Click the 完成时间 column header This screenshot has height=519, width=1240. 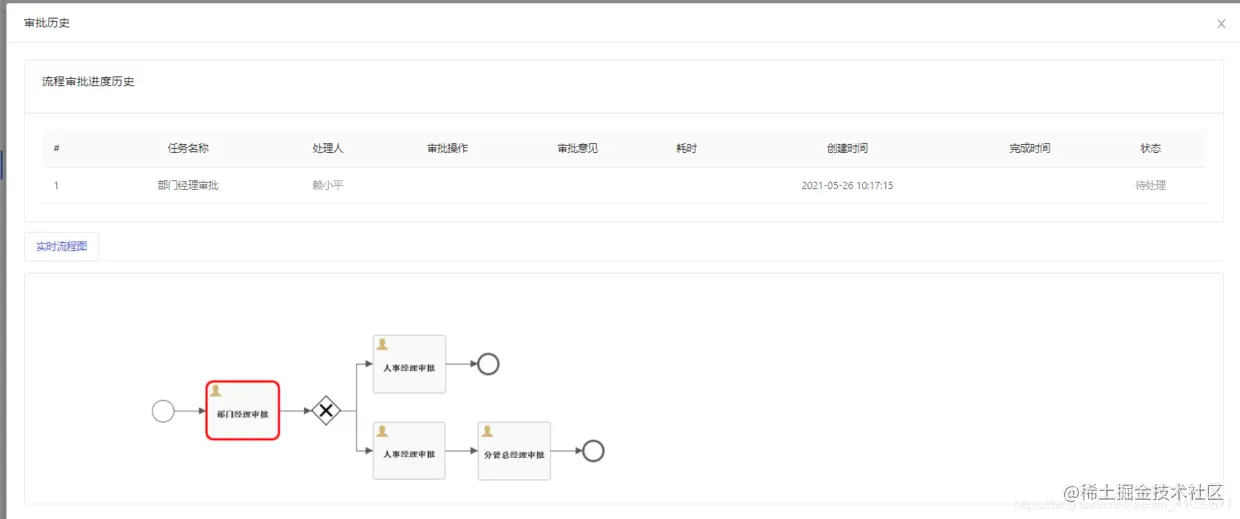pyautogui.click(x=1030, y=148)
